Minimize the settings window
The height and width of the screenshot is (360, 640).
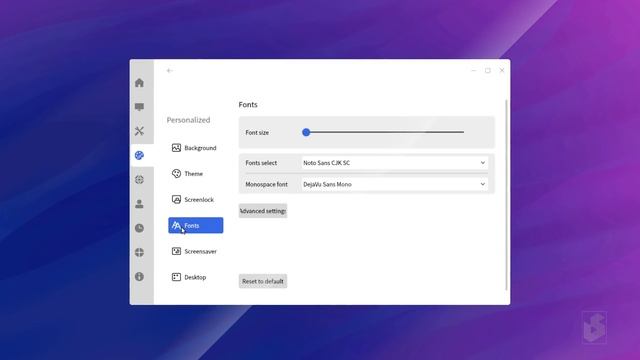[x=474, y=71]
